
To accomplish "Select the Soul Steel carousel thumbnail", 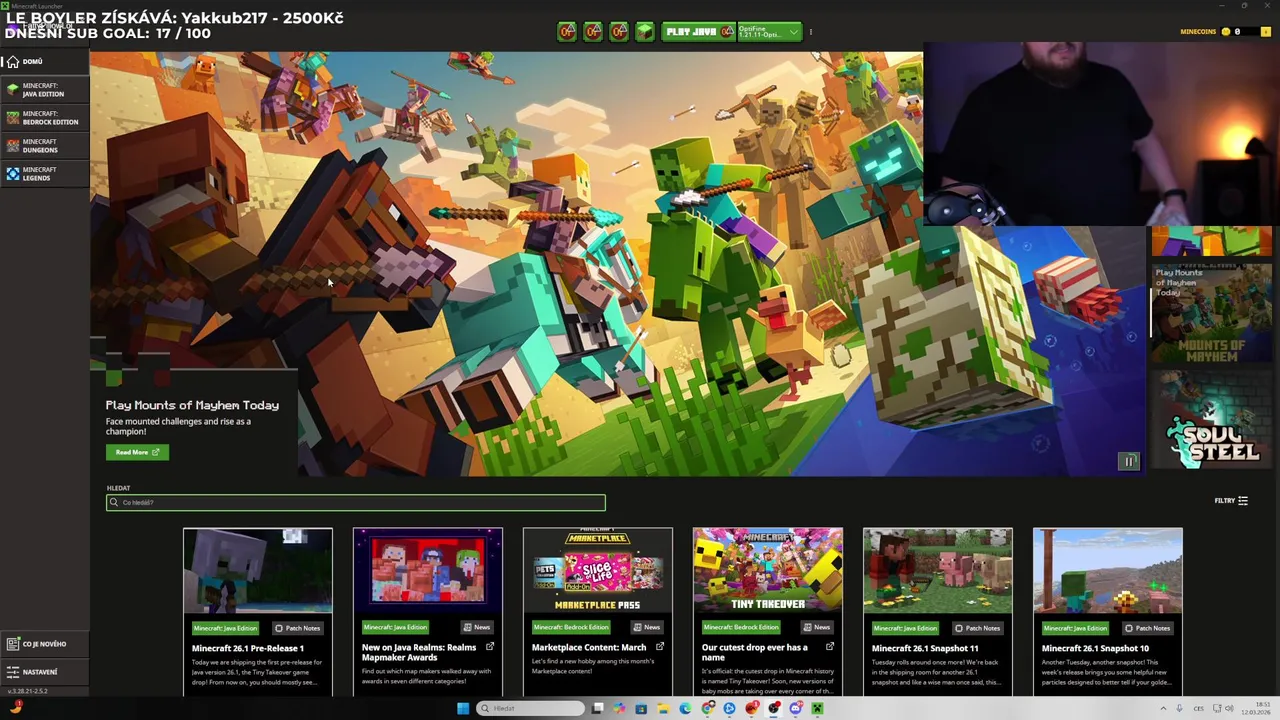I will 1212,419.
